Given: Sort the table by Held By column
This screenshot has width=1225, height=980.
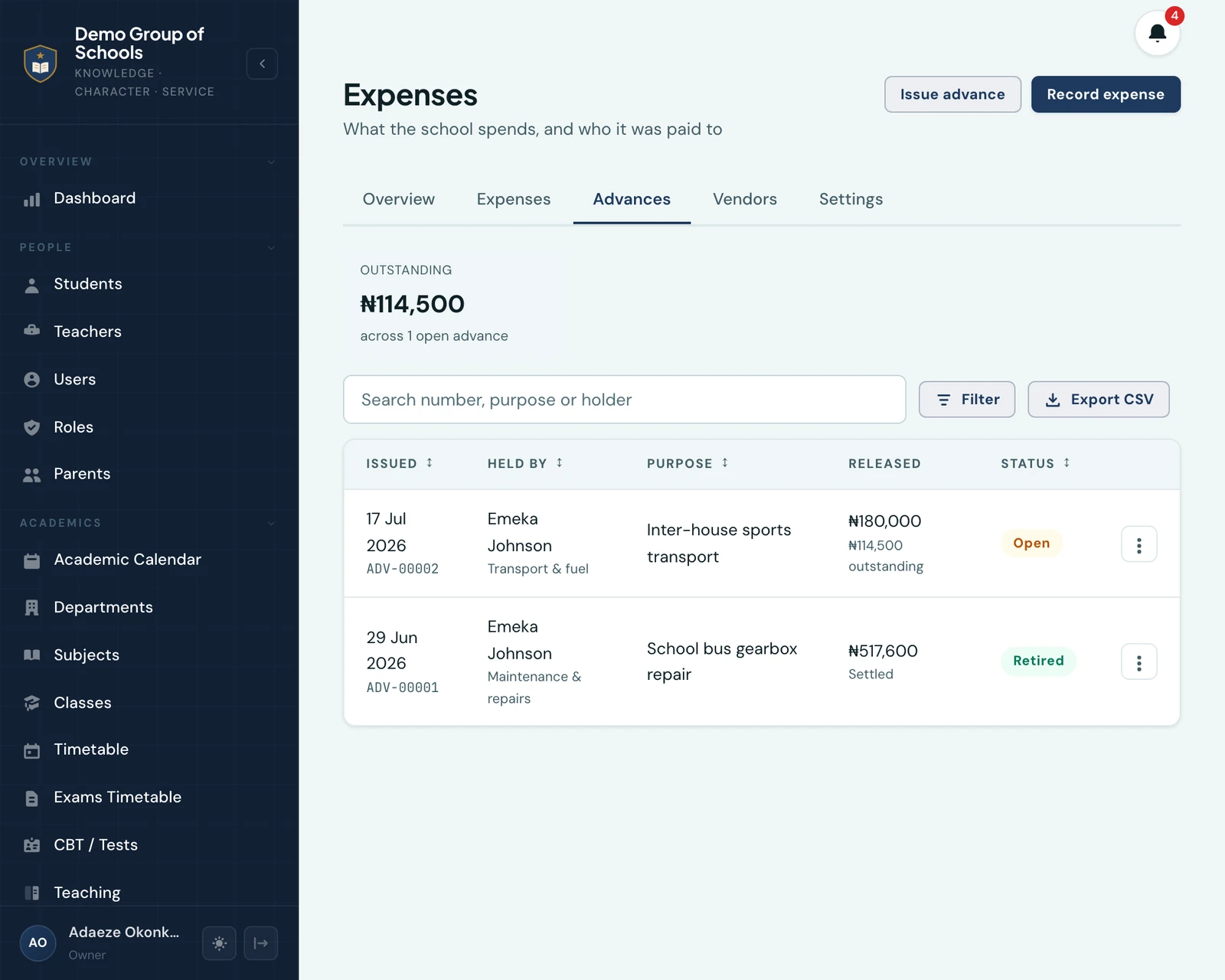Looking at the screenshot, I should 525,463.
